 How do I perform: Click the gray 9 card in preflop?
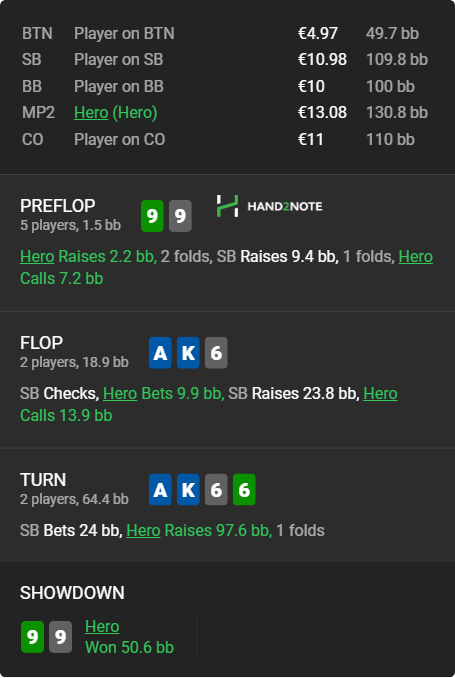pos(180,216)
